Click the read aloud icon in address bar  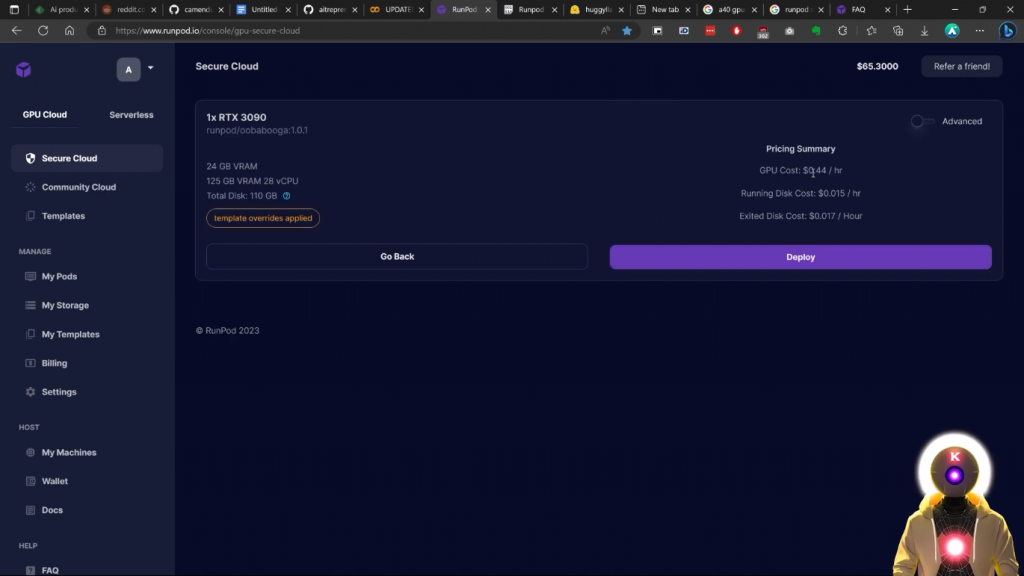[605, 31]
